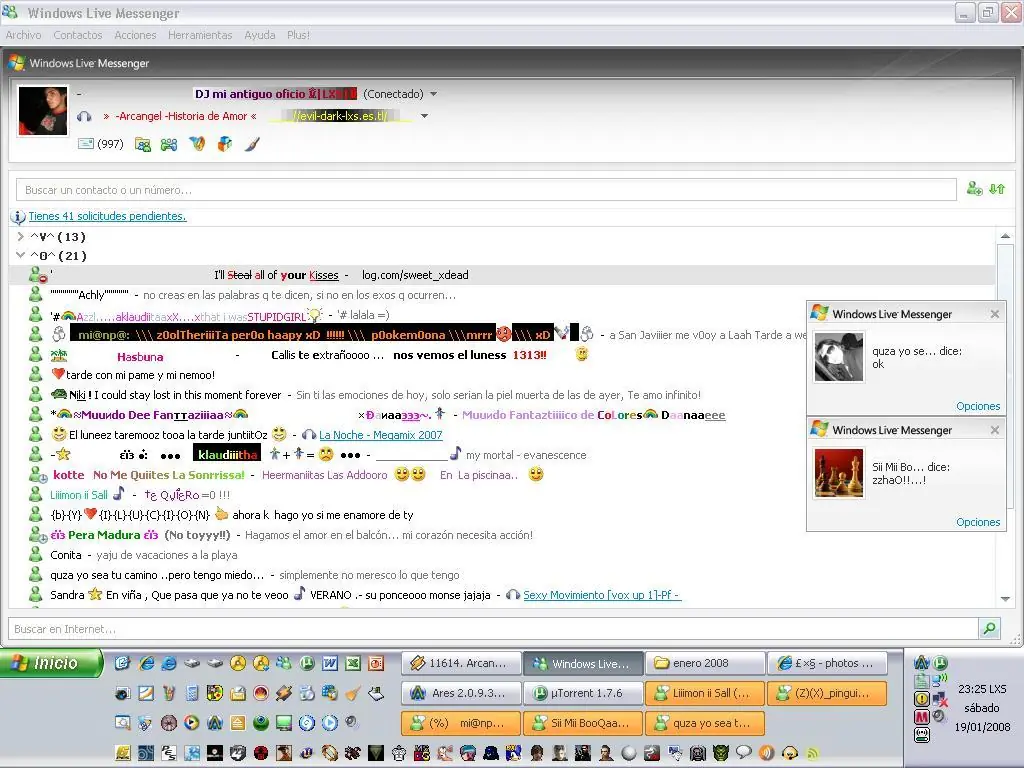Click the add contact icon next to search

(974, 189)
